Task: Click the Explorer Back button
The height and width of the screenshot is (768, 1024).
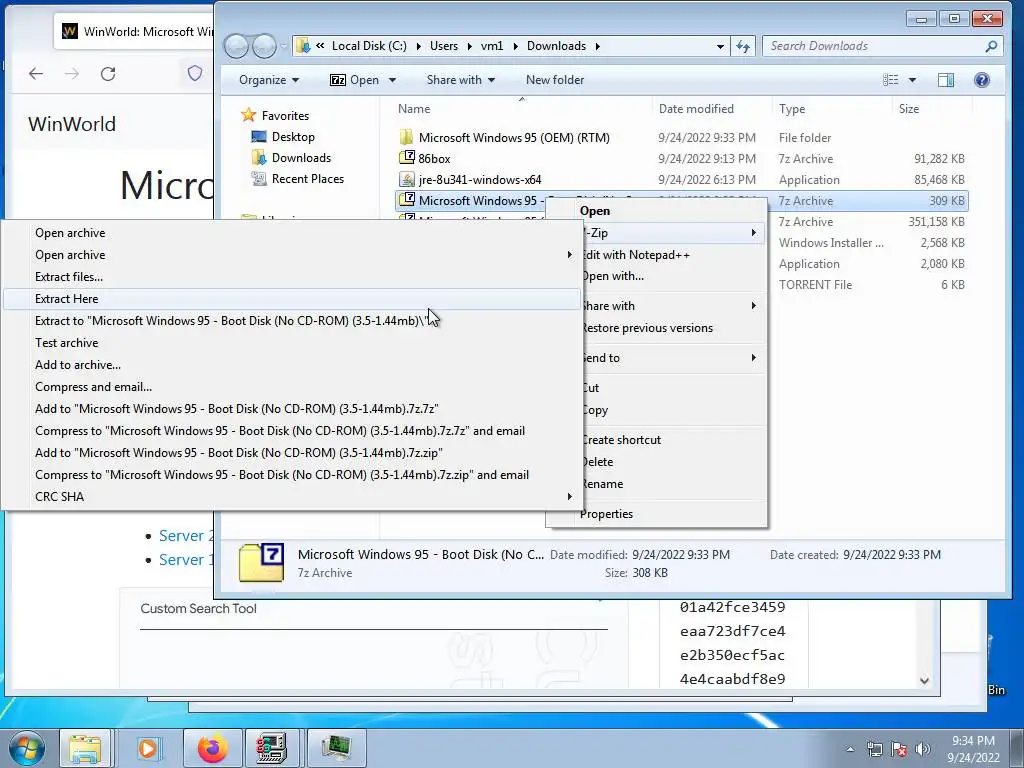Action: tap(236, 46)
